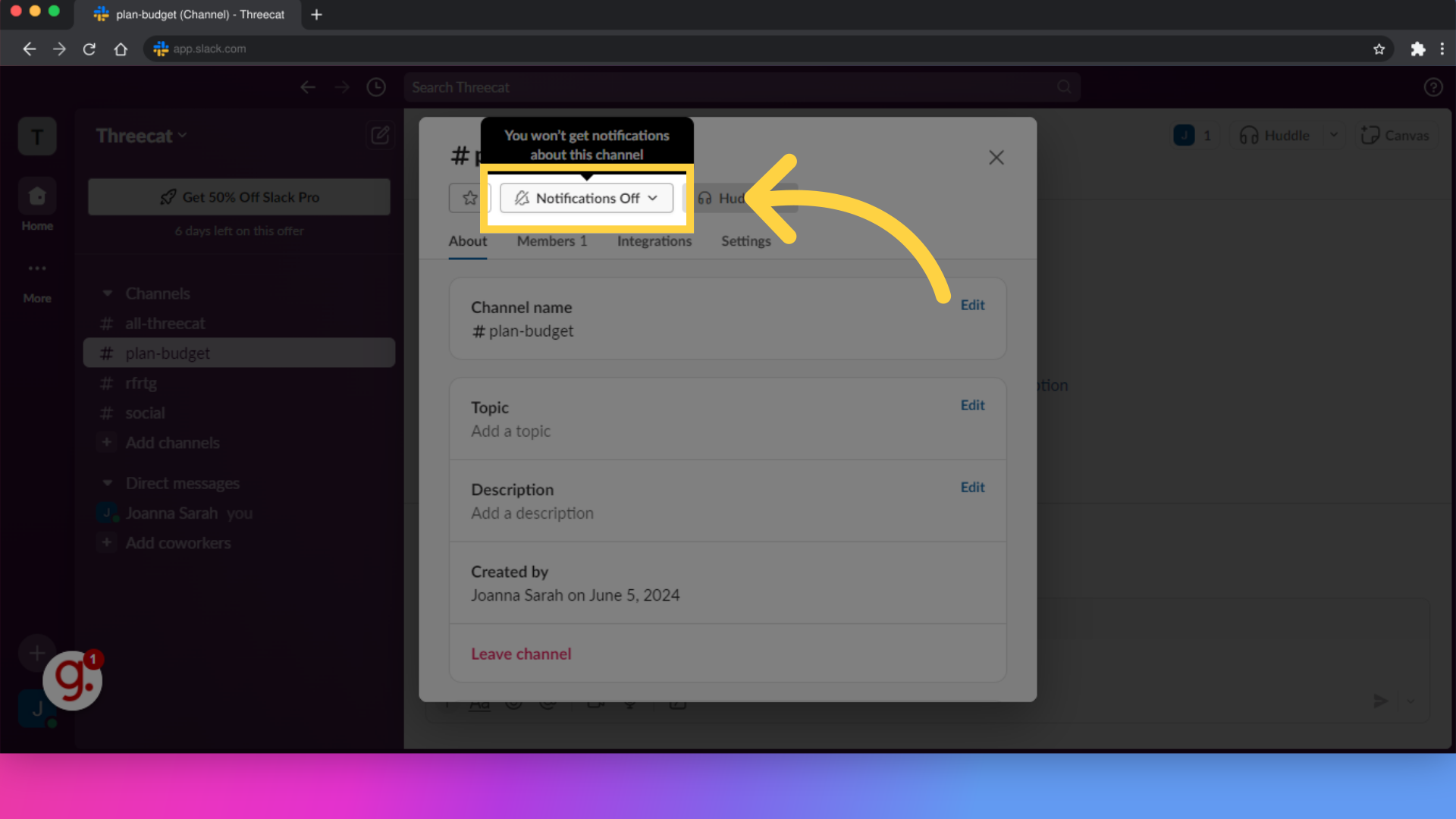
Task: Click Add coworkers
Action: (240, 543)
